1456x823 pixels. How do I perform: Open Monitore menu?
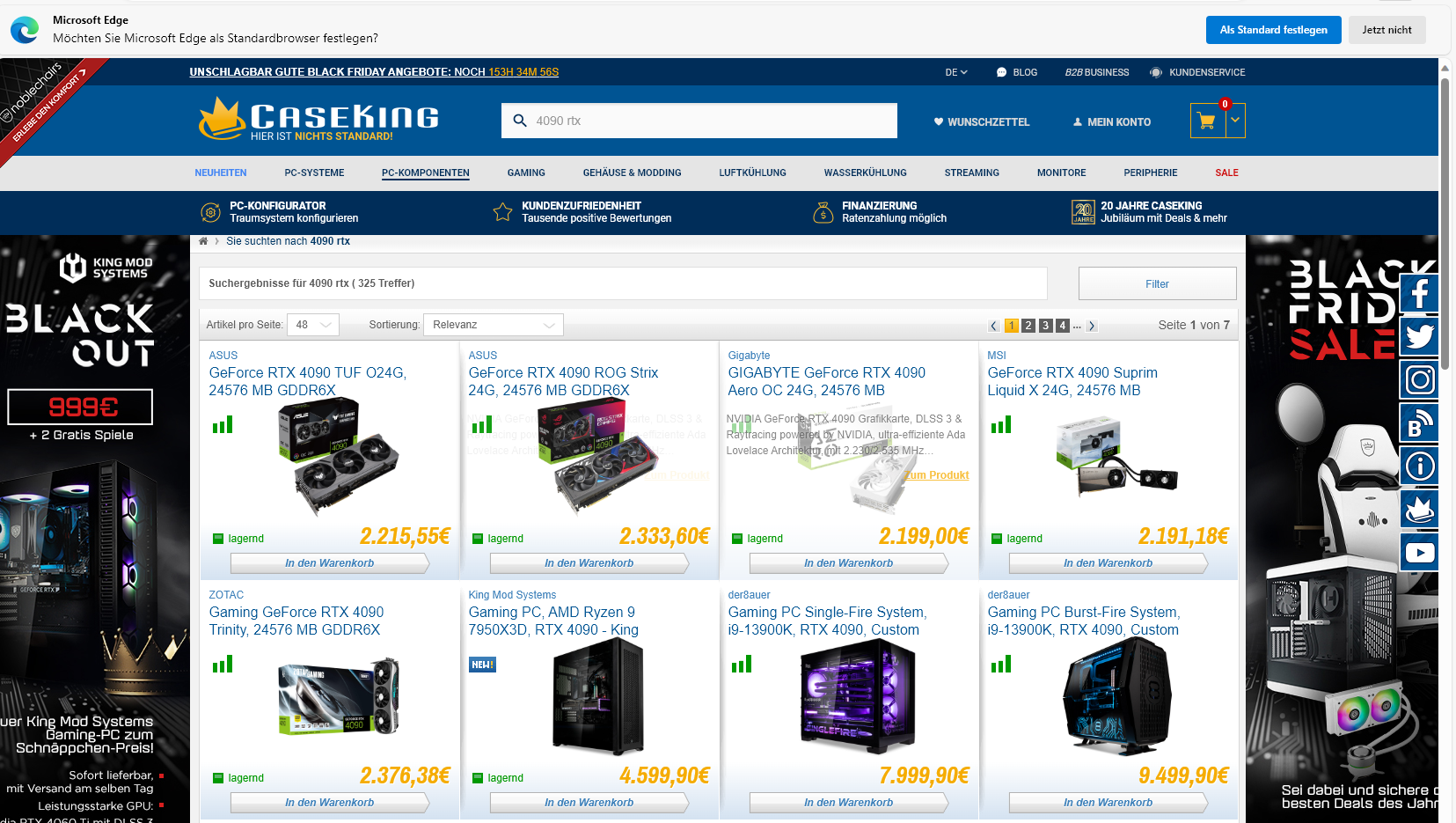coord(1061,173)
